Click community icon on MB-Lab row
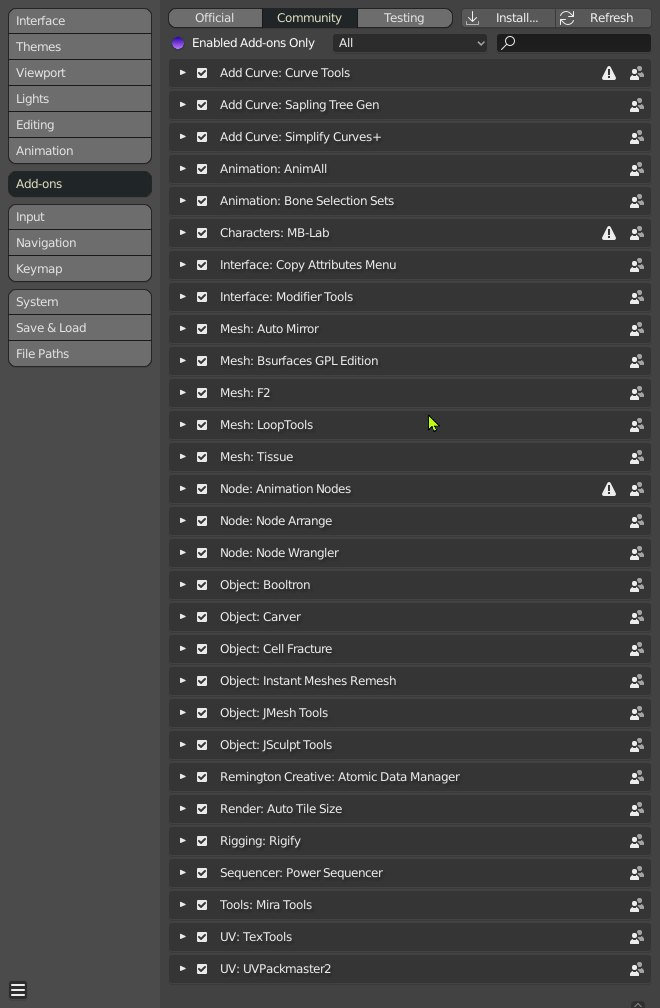This screenshot has height=1008, width=660. pos(637,233)
